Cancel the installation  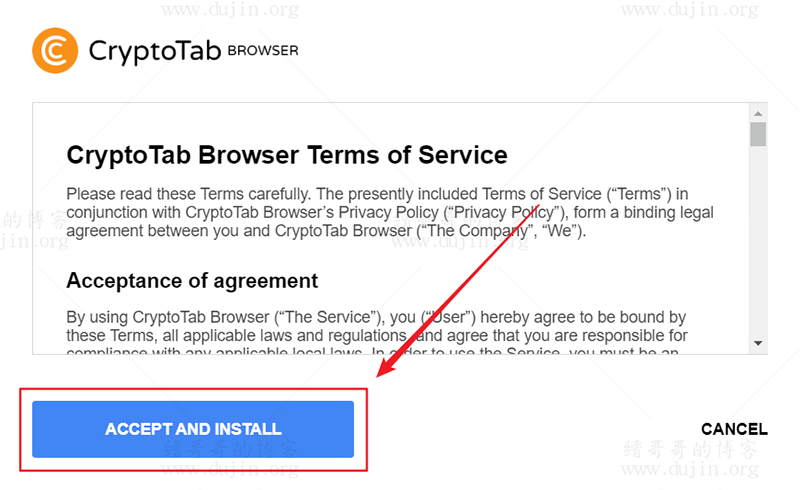734,429
